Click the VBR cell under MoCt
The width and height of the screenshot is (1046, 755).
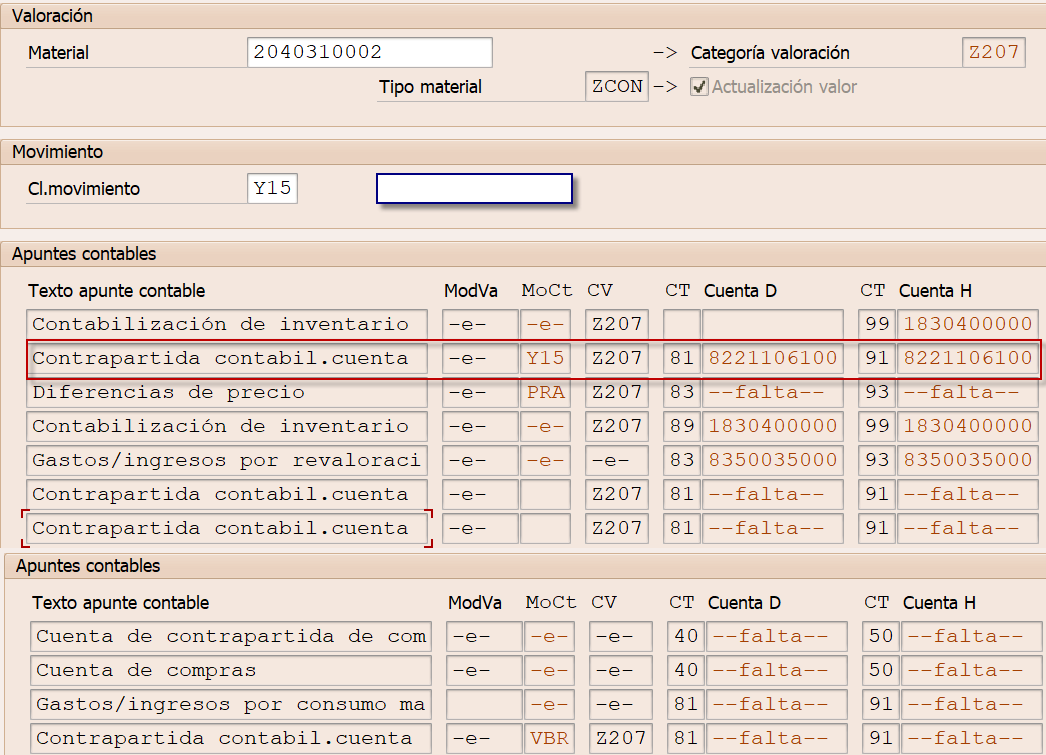(x=550, y=739)
